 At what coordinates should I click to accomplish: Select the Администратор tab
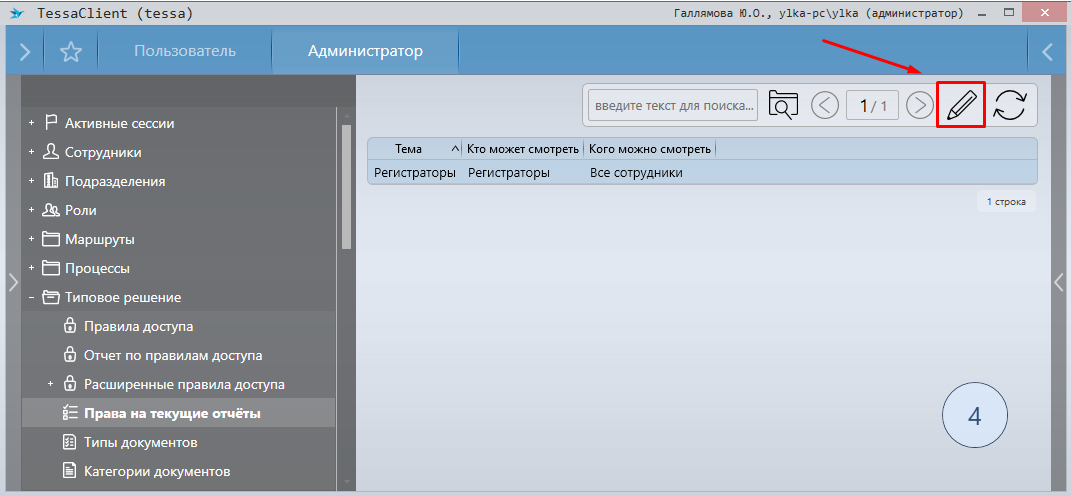point(365,51)
